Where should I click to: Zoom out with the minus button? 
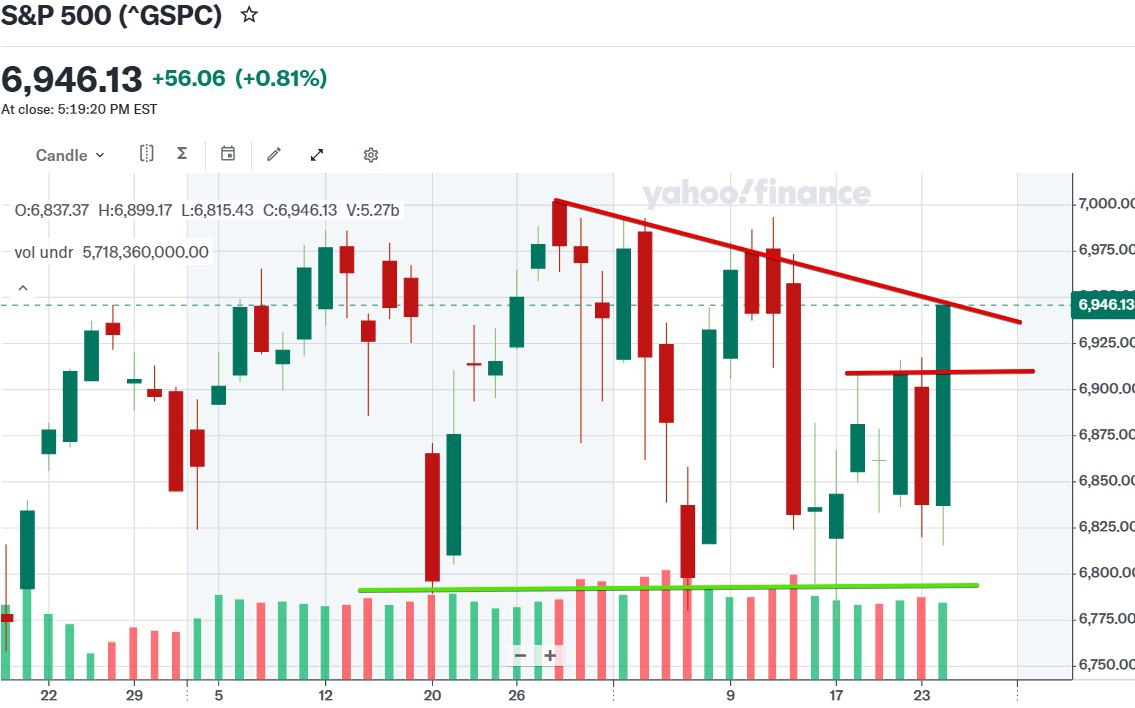coord(520,656)
